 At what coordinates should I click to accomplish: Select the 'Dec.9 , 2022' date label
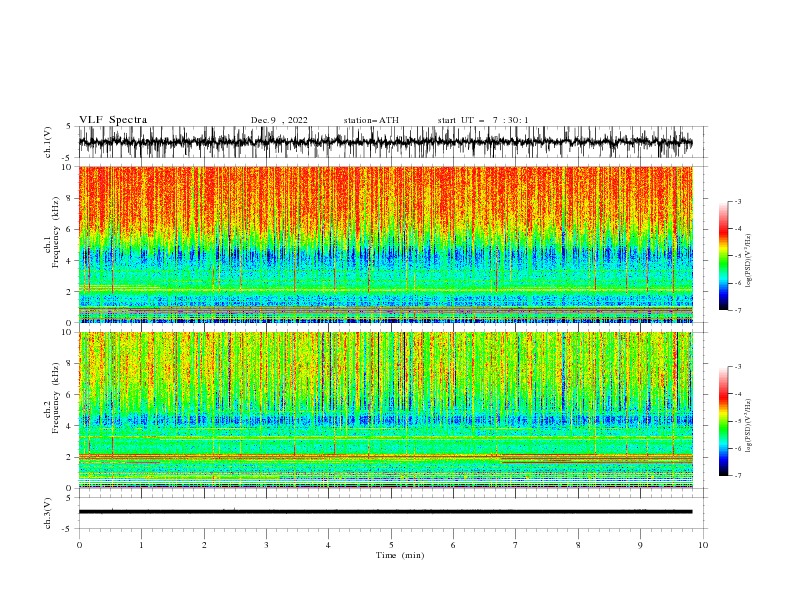279,120
